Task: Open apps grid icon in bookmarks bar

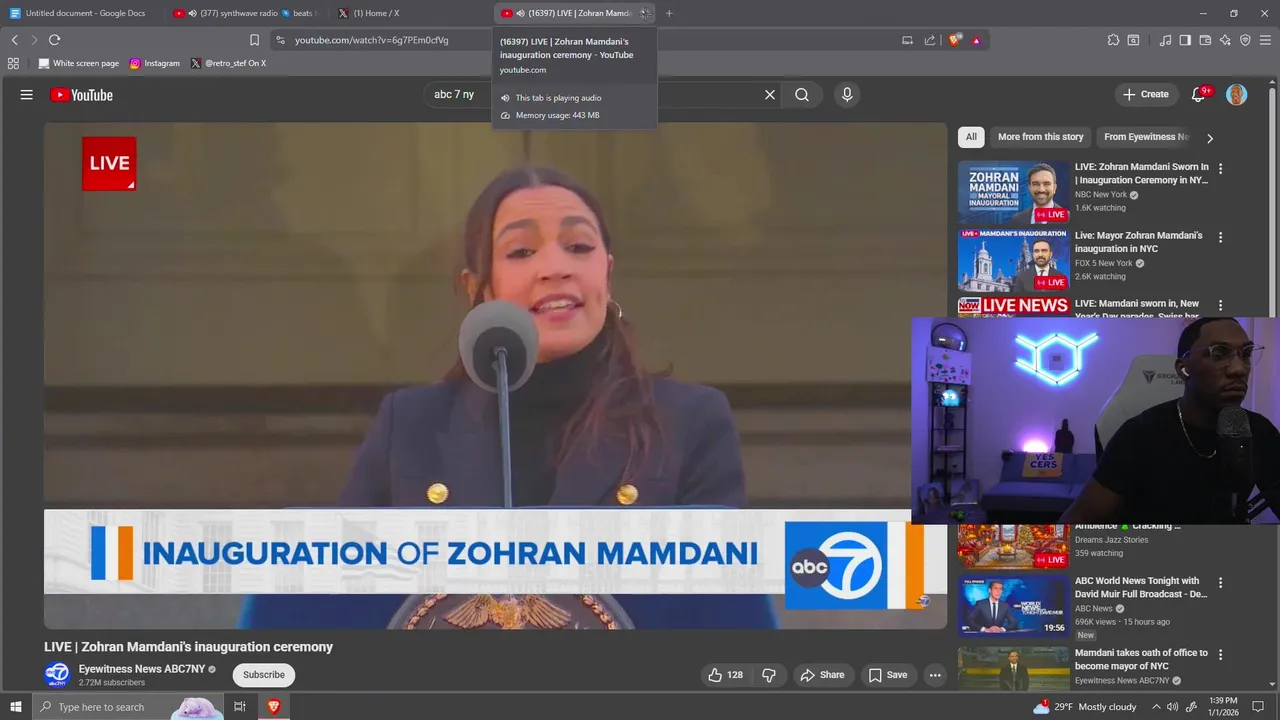Action: click(x=13, y=63)
